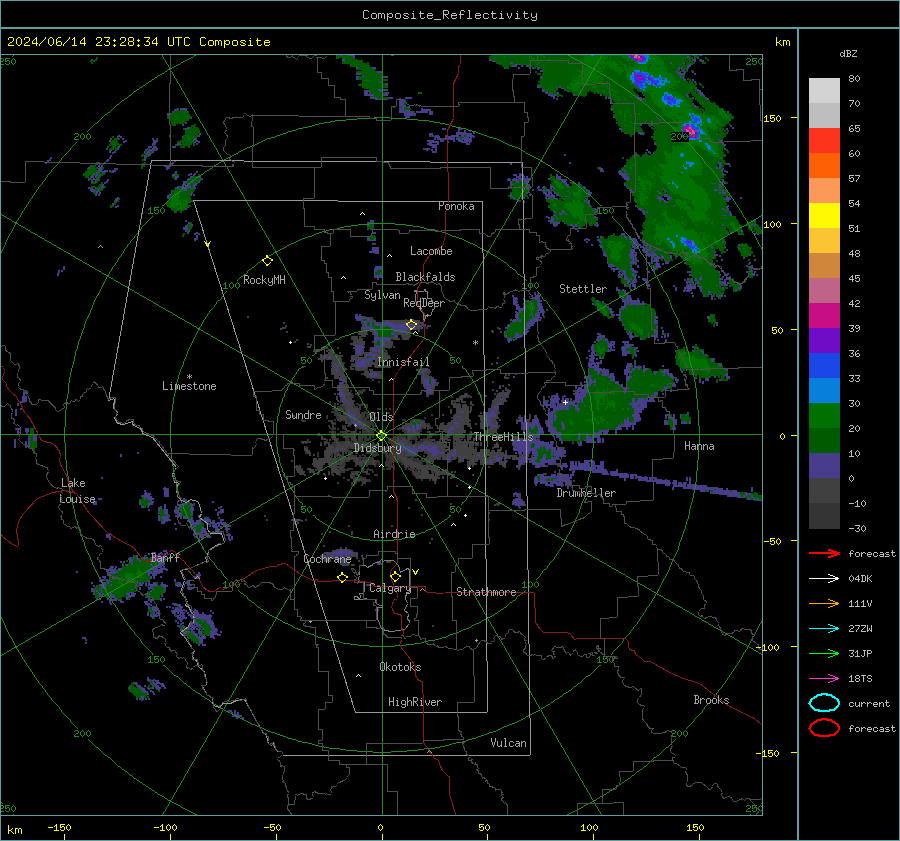Click the magenta 18TS arrow legend icon

coord(824,679)
